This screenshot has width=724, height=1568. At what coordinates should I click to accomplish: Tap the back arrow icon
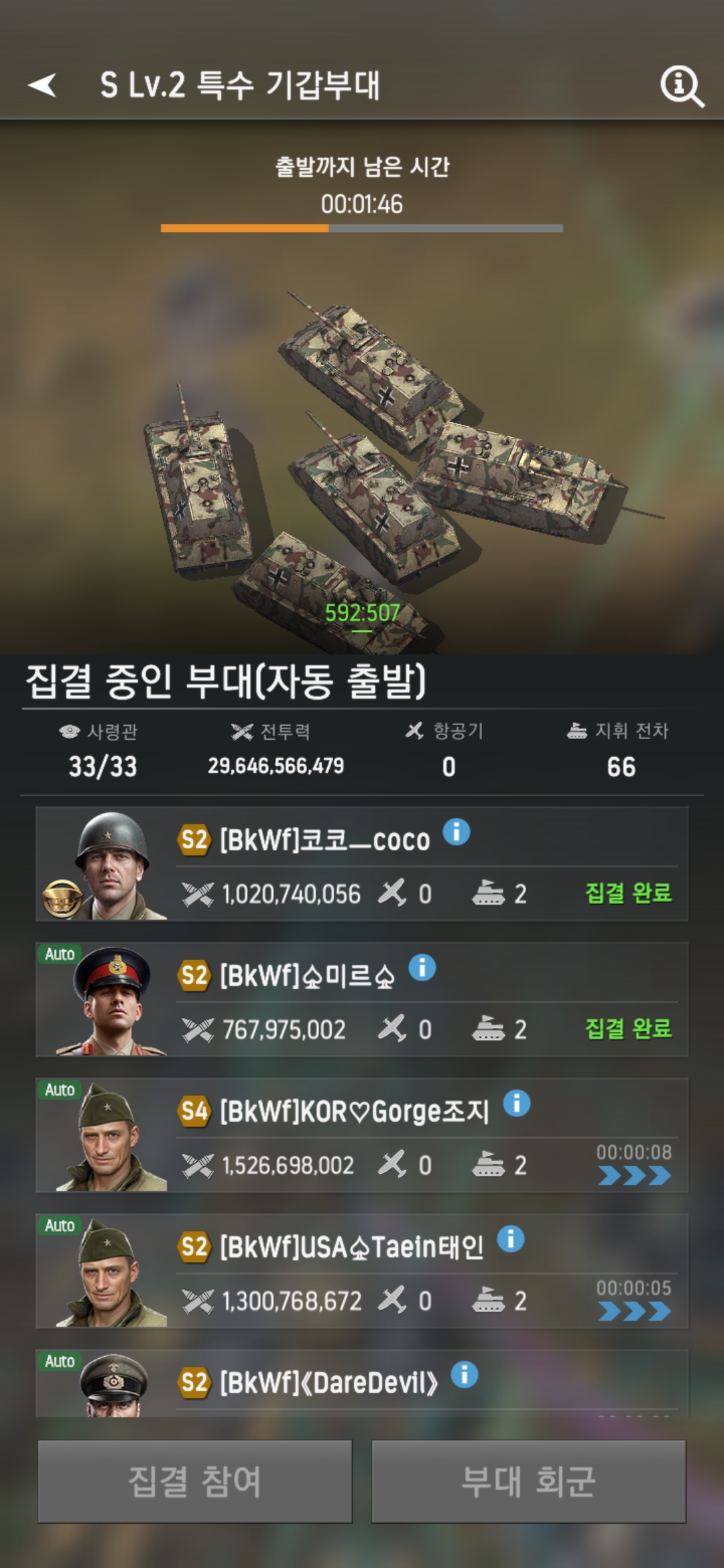click(x=42, y=85)
